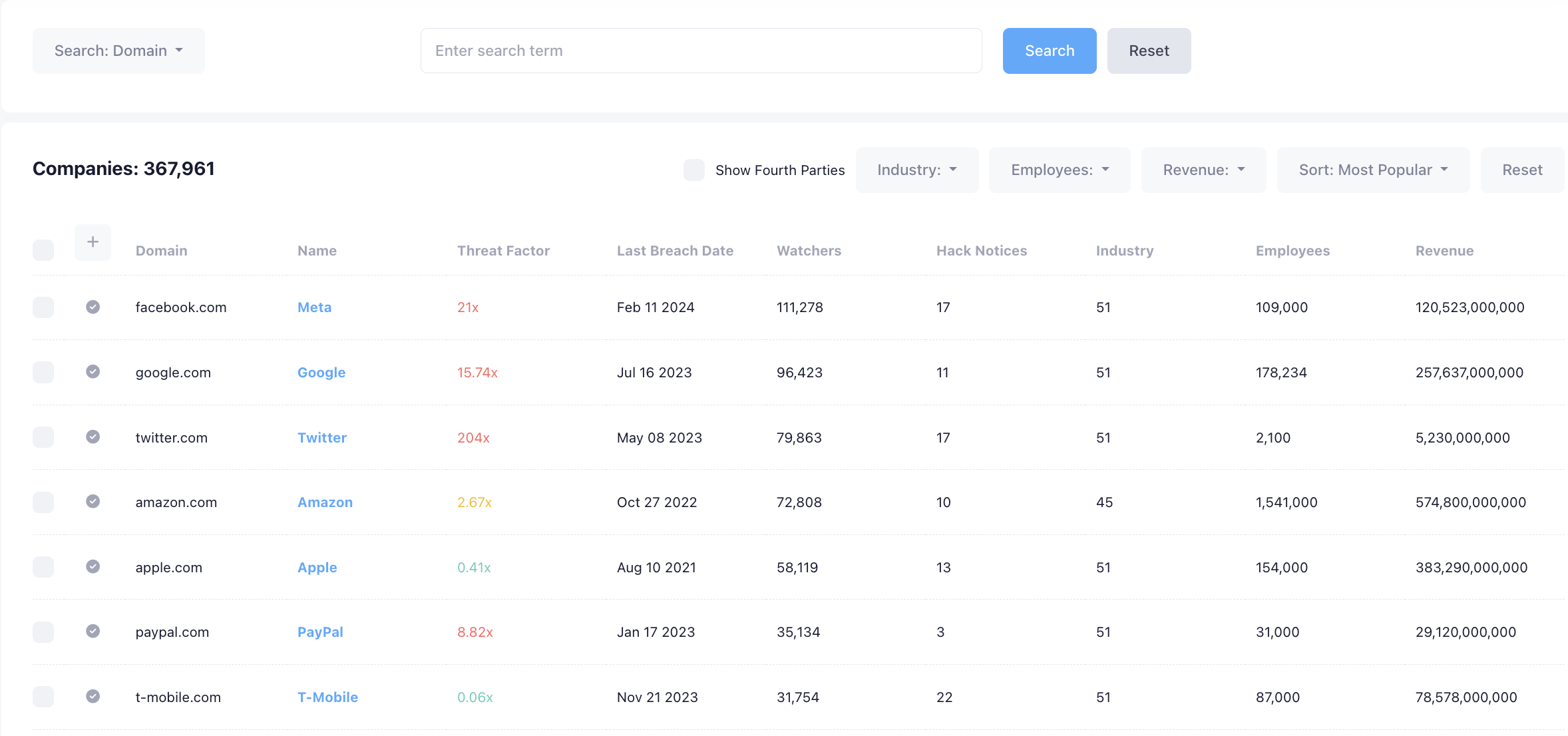Open the Search: Domain dropdown
Screen dimensions: 1568x736
[118, 51]
